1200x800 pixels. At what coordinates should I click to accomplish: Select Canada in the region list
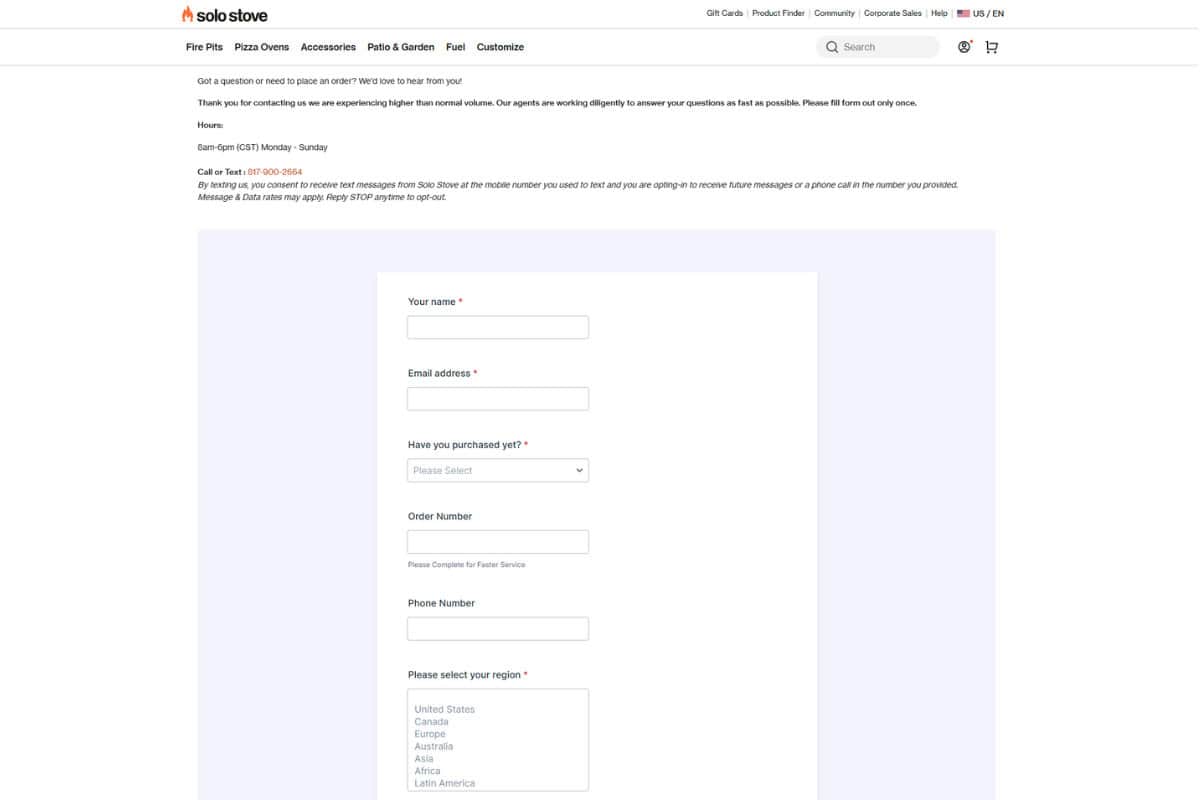[430, 721]
